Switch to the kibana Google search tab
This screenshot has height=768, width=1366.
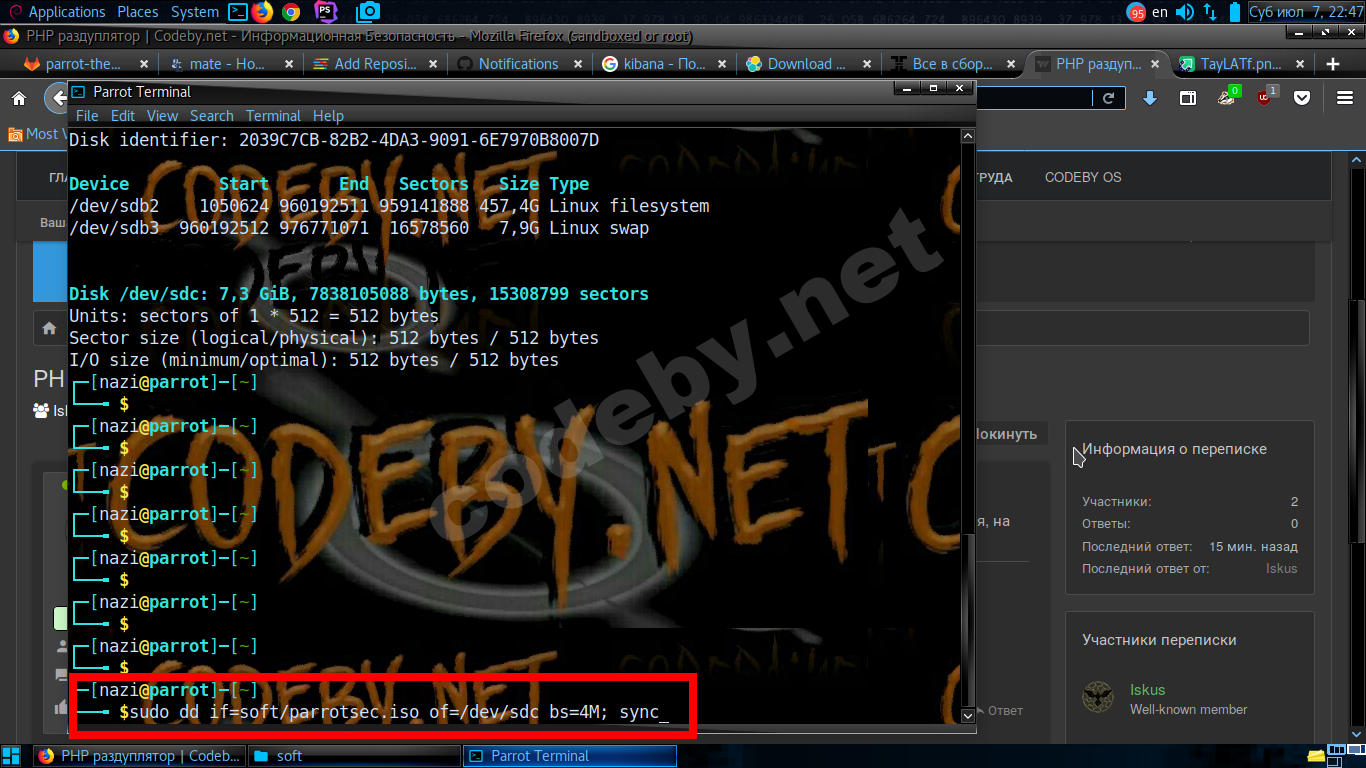coord(663,64)
